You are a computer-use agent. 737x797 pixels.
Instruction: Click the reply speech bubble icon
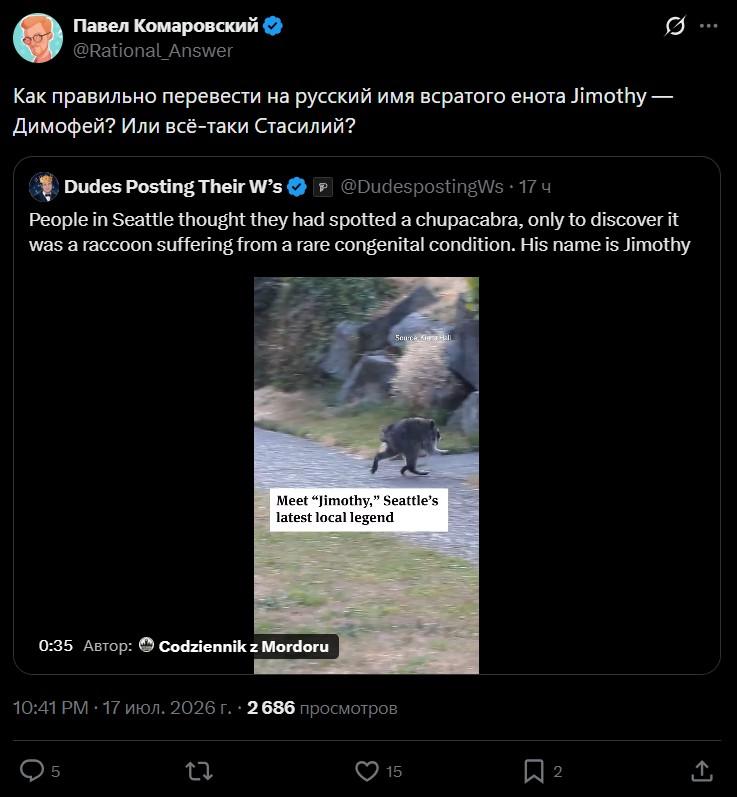tap(32, 771)
